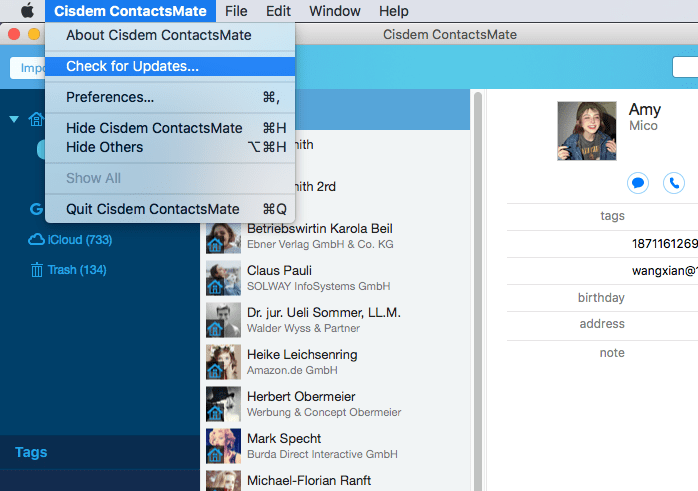Click the phone number 1871161269
The height and width of the screenshot is (491, 698).
(x=665, y=243)
